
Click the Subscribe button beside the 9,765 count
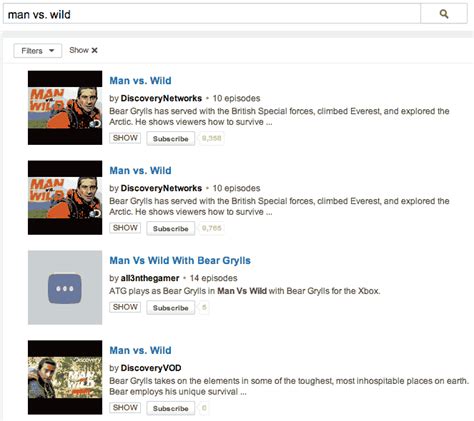(171, 229)
